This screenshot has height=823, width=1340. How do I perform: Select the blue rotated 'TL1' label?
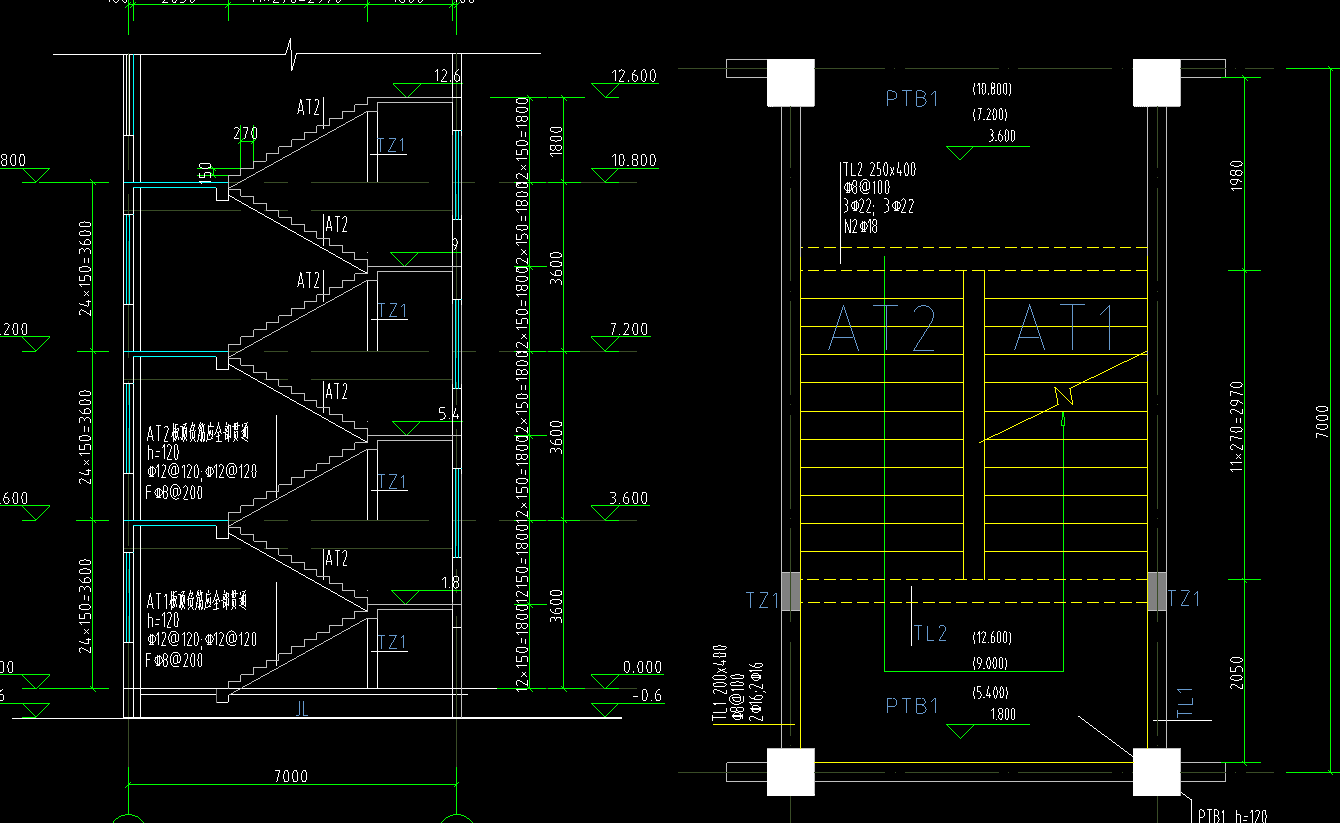1185,703
